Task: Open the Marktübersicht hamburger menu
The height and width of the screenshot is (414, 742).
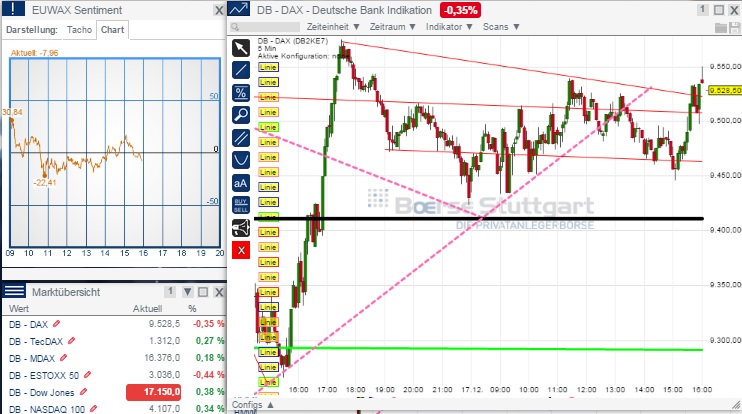Action: [14, 291]
